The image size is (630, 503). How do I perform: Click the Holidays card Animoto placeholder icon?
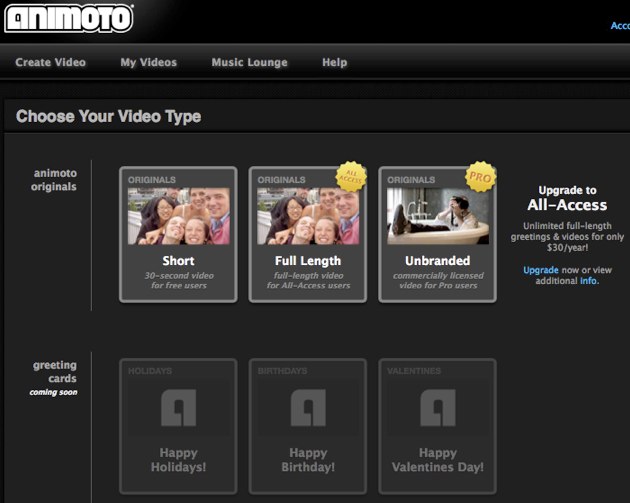coord(179,407)
